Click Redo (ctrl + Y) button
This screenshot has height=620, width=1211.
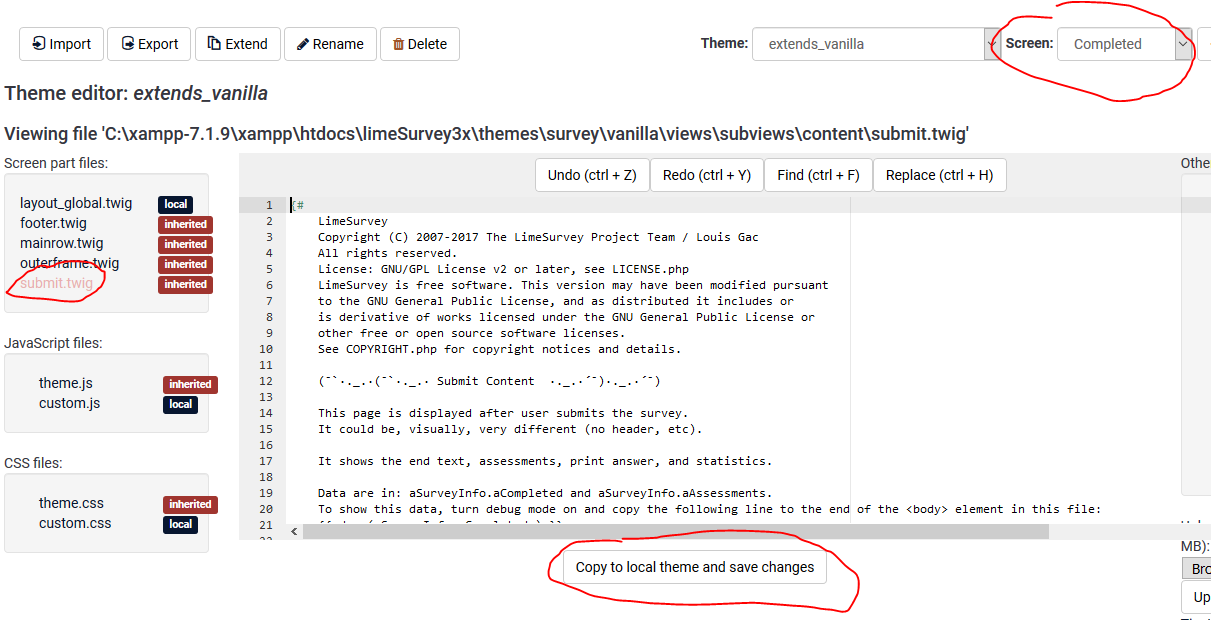tap(707, 175)
